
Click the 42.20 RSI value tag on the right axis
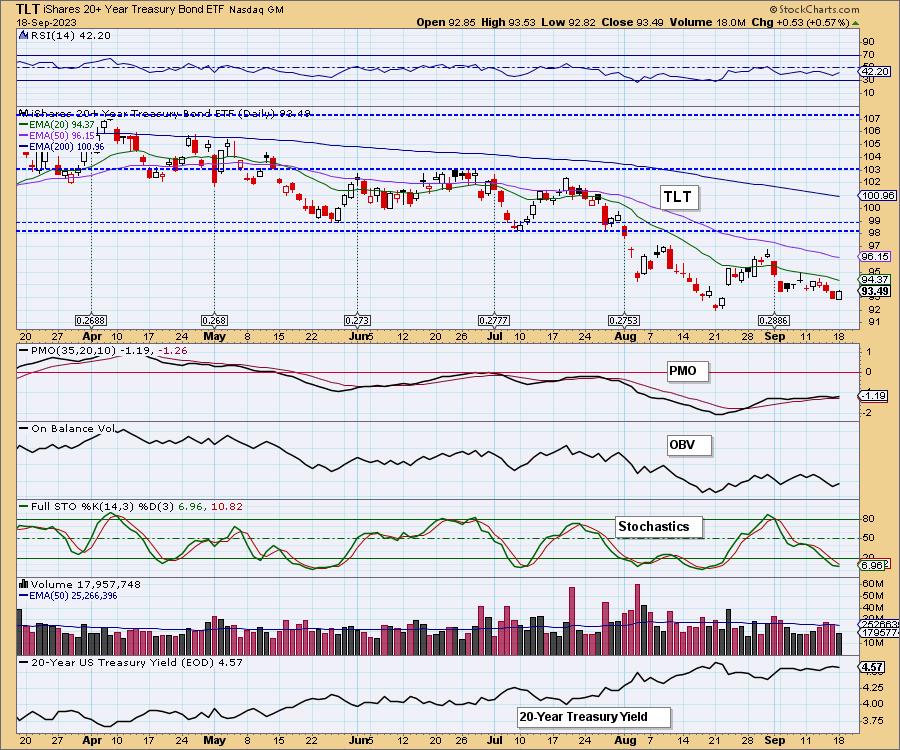click(x=876, y=72)
